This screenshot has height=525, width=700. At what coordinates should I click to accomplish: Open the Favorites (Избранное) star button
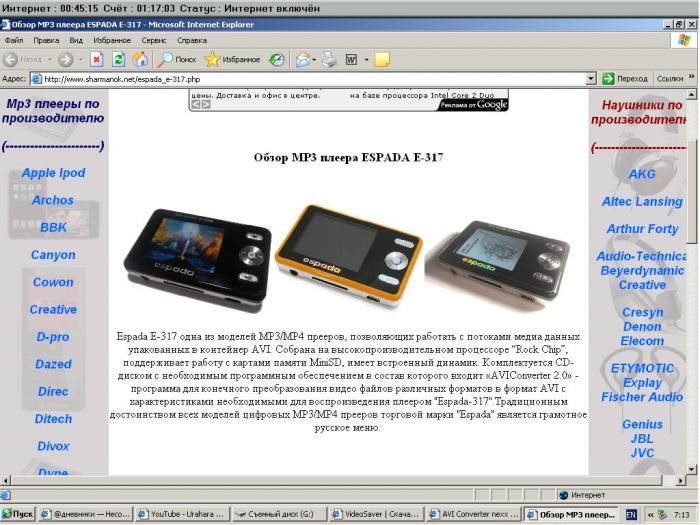tap(233, 59)
